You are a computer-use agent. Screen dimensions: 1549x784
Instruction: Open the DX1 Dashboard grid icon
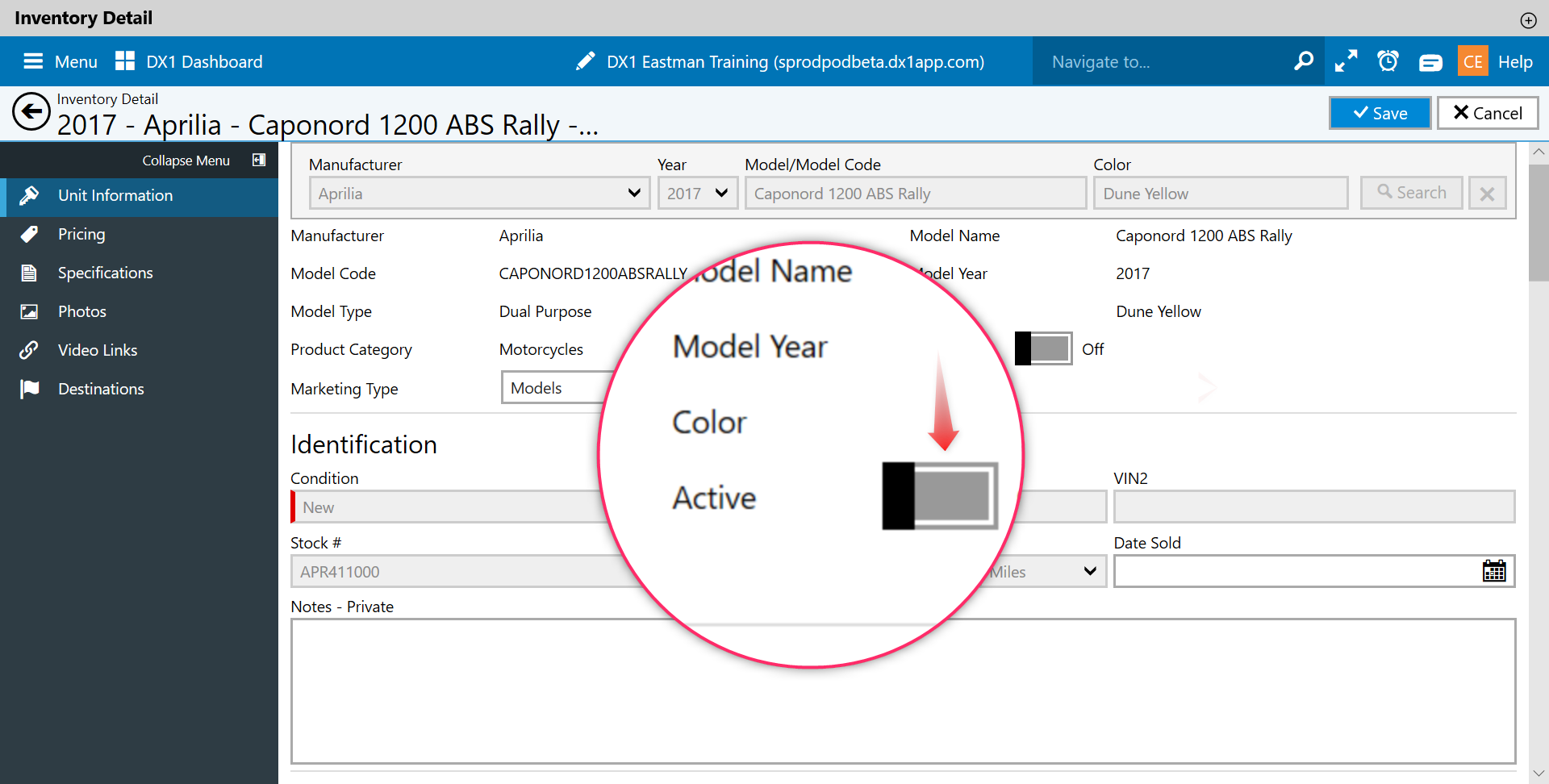point(125,61)
